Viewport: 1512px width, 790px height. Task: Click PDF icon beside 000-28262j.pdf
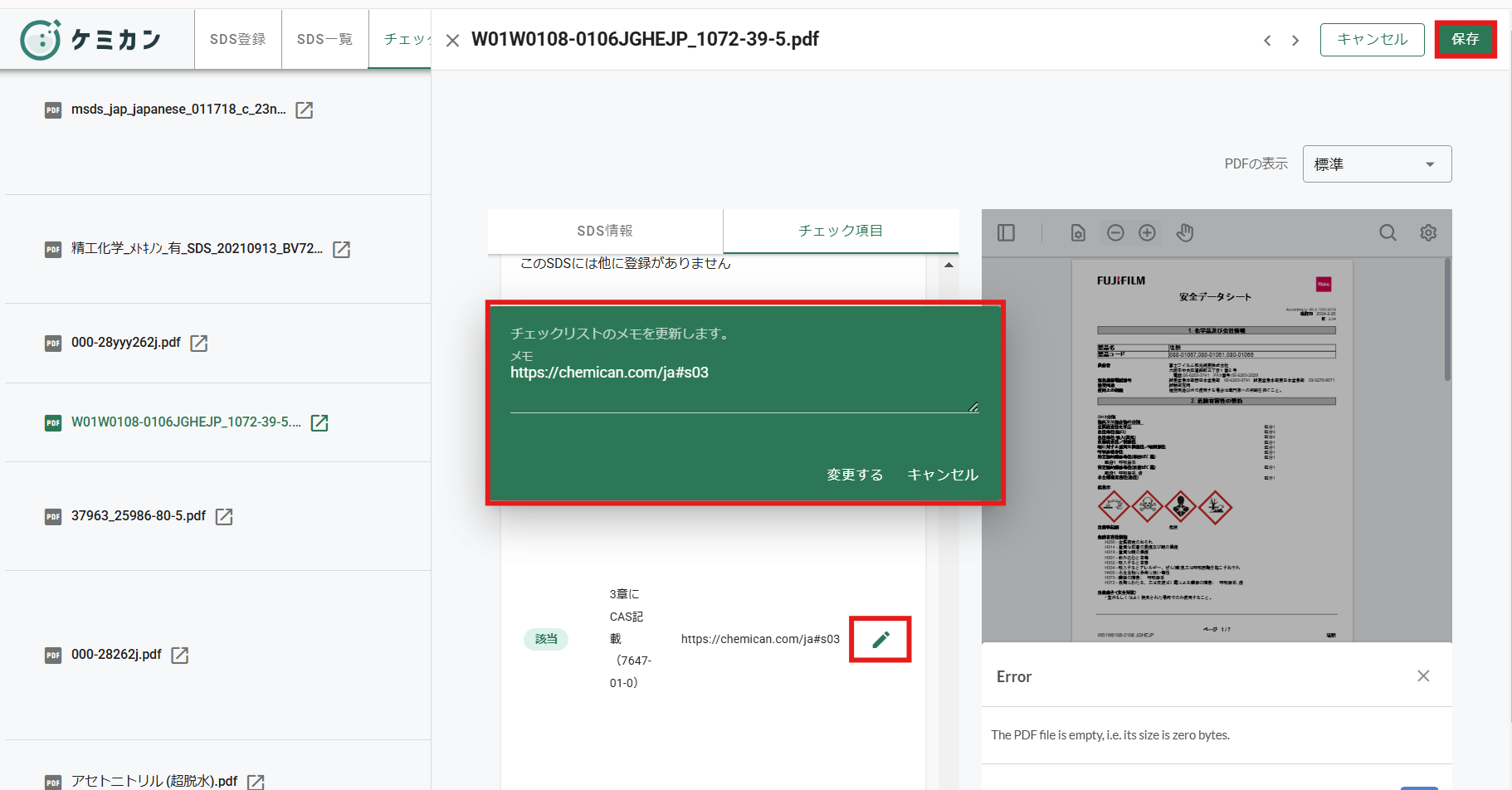click(x=53, y=656)
